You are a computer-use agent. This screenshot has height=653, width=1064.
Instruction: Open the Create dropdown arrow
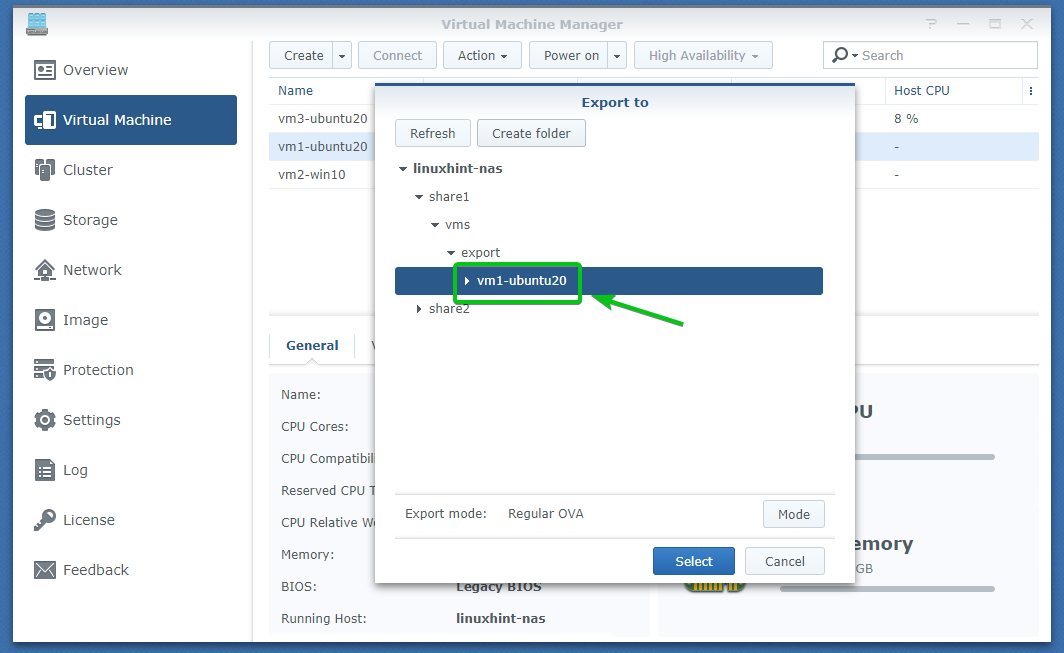point(342,56)
